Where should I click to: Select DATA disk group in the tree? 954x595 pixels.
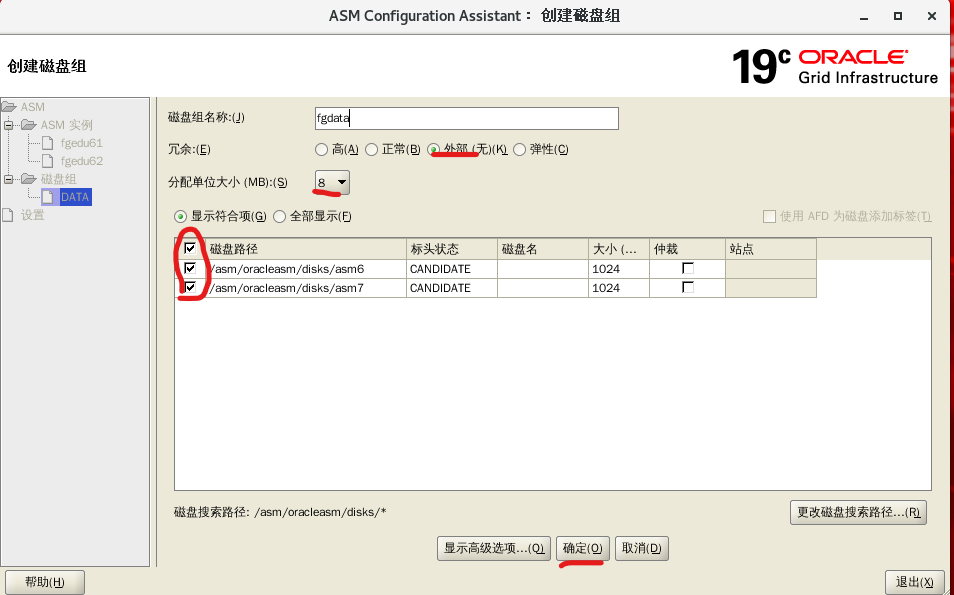coord(75,197)
